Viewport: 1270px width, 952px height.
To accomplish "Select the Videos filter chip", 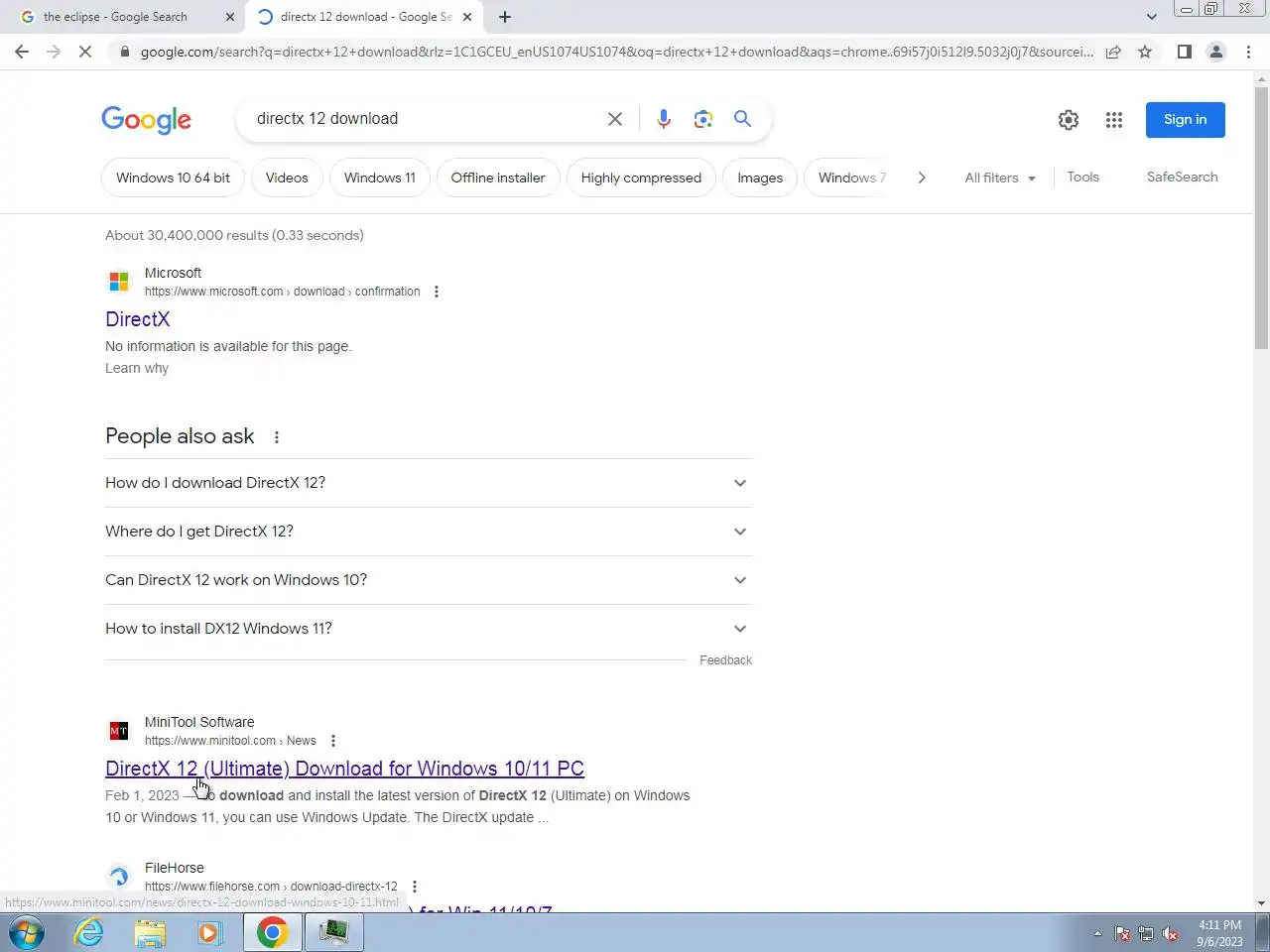I will pos(287,178).
